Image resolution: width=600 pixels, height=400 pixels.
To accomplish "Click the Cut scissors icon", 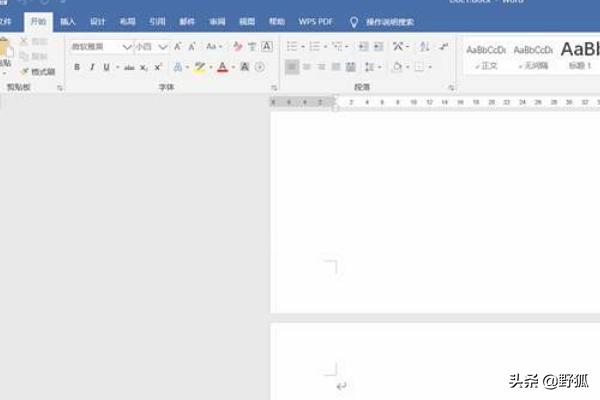I will 24,41.
